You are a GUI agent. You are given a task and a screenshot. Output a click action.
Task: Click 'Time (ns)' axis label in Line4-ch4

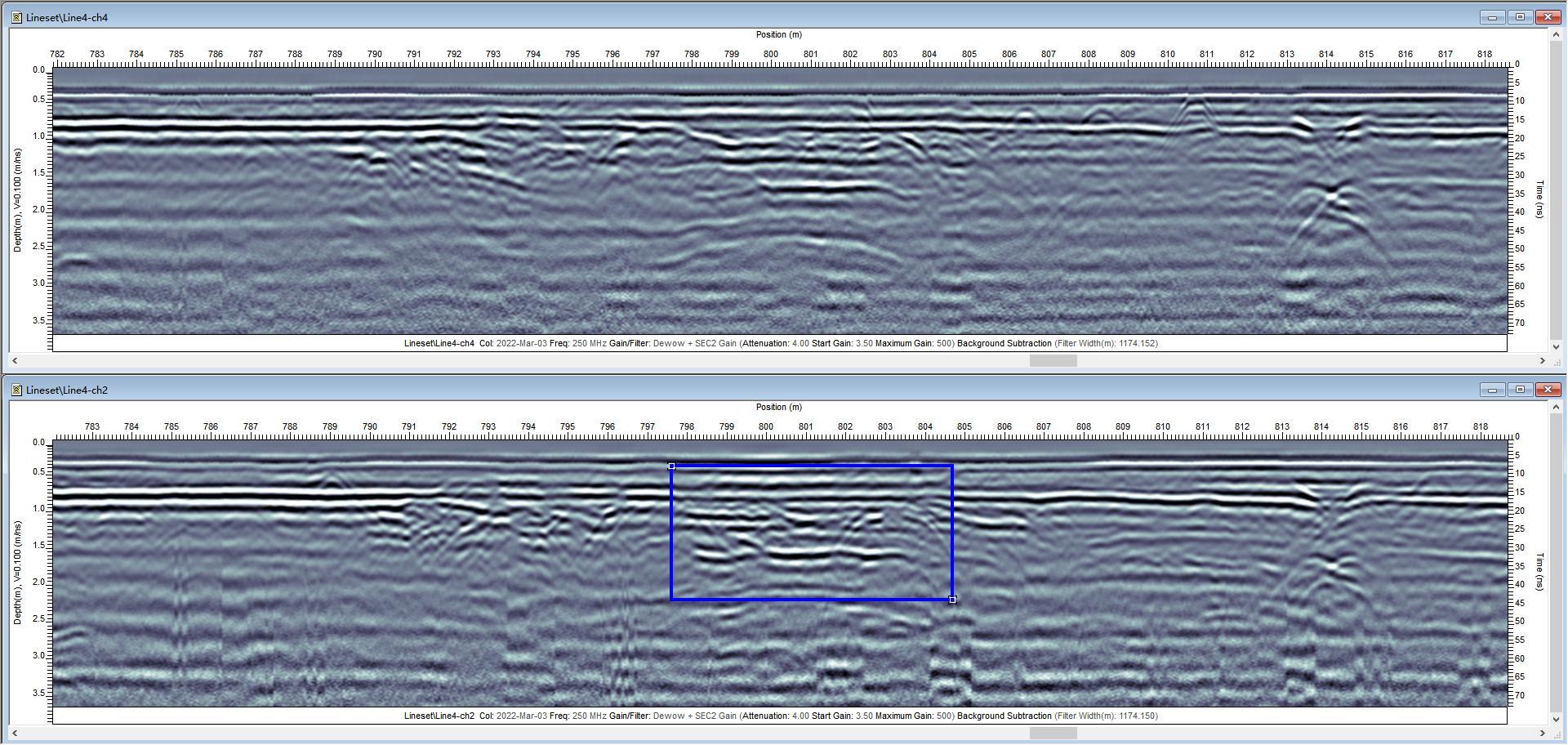[x=1540, y=199]
